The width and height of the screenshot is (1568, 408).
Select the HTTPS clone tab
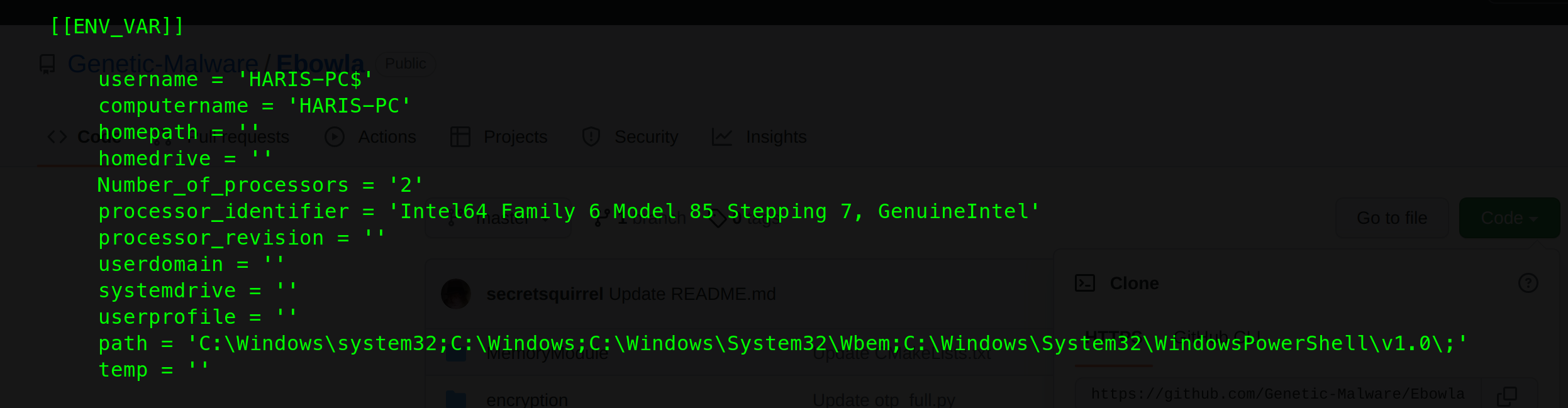(1113, 337)
